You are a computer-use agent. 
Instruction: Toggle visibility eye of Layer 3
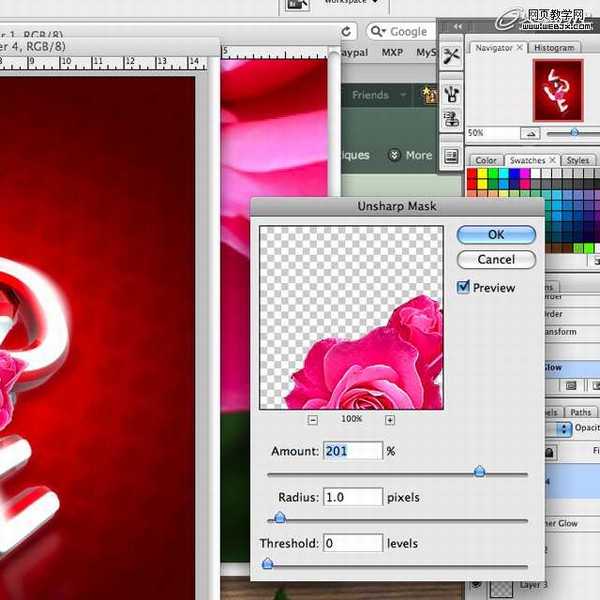pos(475,585)
